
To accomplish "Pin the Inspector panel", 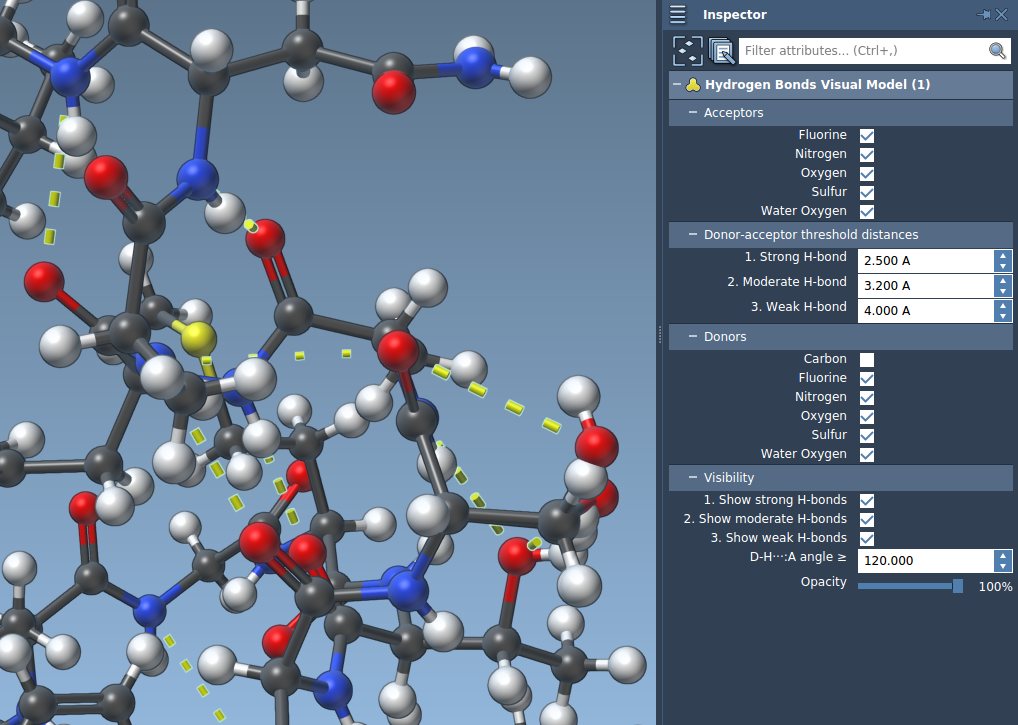I will (x=983, y=14).
